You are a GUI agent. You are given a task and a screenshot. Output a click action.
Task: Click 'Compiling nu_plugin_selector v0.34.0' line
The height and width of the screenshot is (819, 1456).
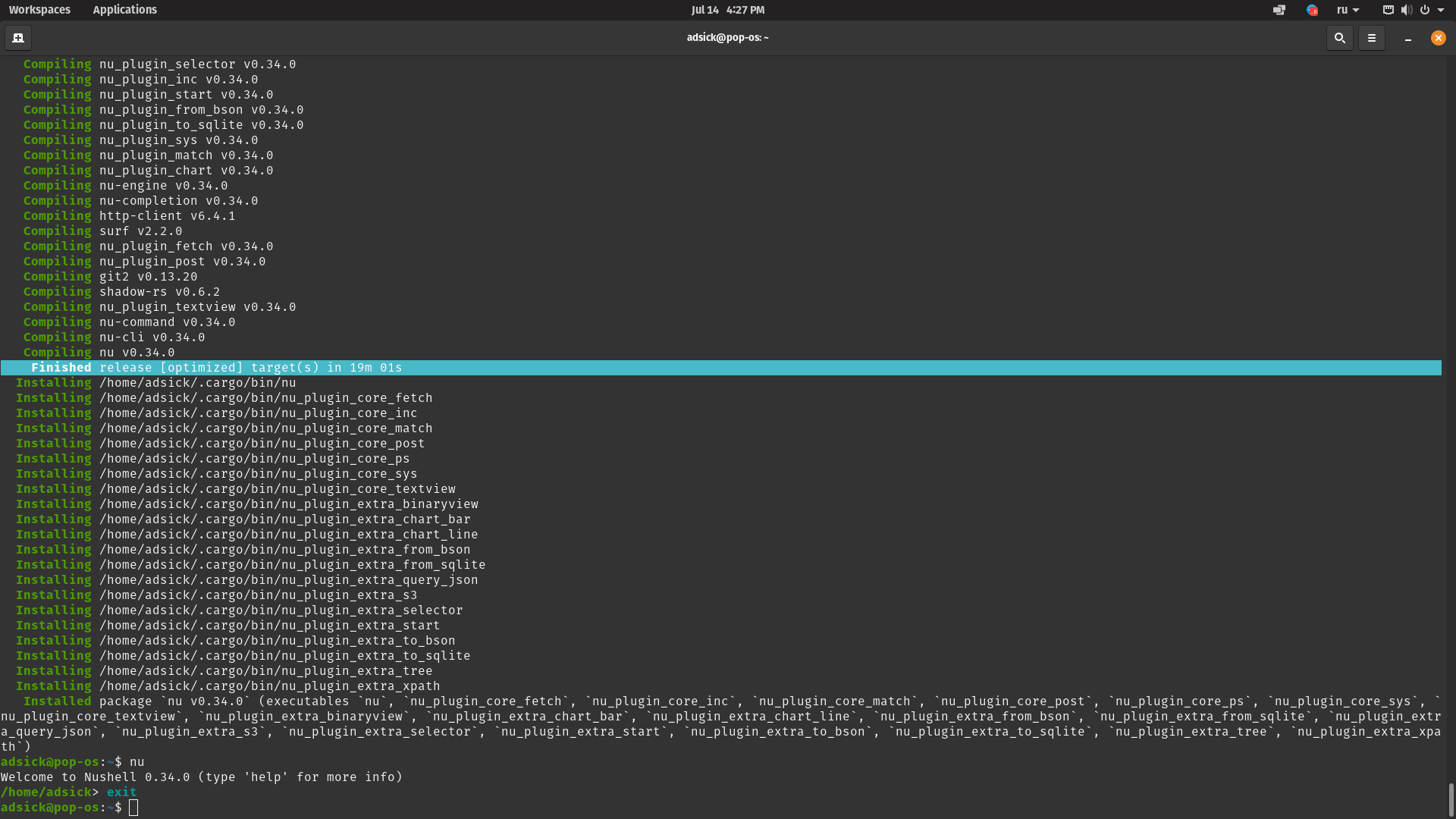pos(159,64)
